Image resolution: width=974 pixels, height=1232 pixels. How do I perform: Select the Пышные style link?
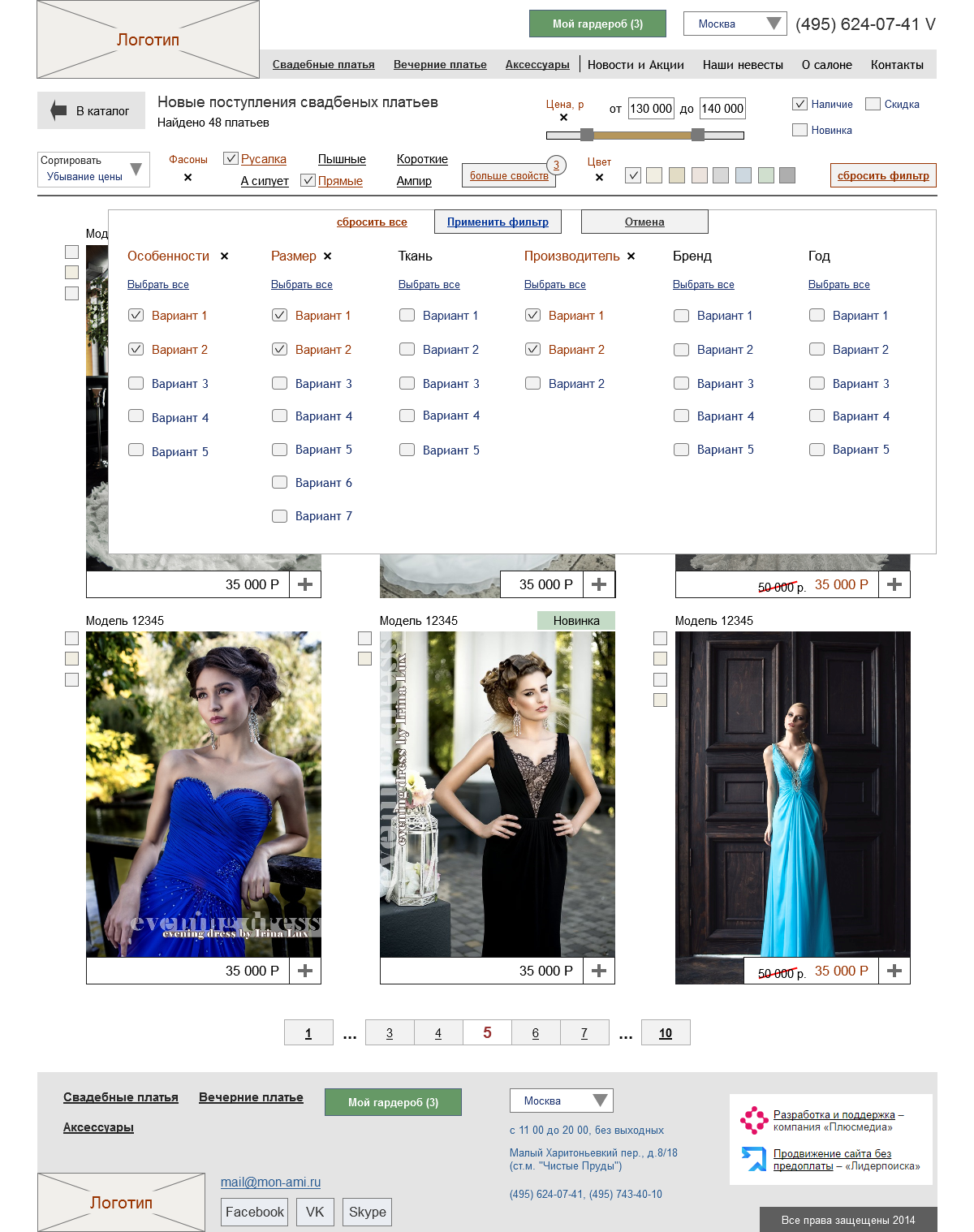click(342, 159)
